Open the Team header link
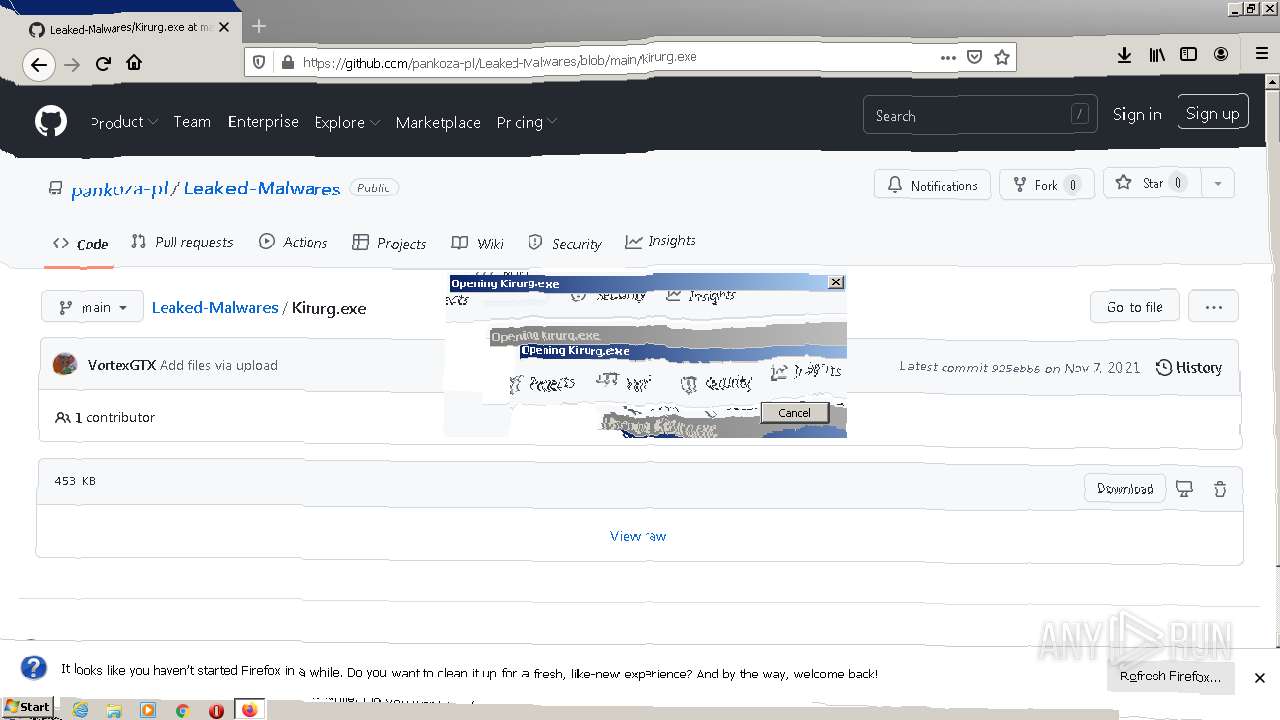This screenshot has height=720, width=1280. pos(192,121)
